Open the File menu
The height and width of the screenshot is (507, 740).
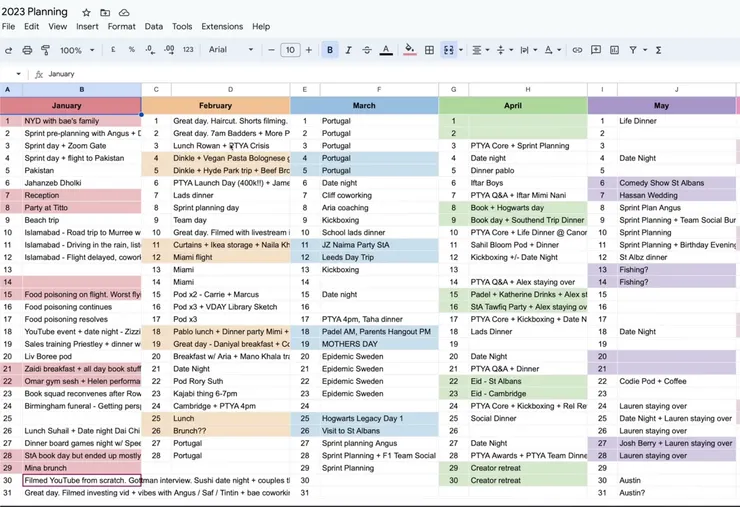coord(8,26)
